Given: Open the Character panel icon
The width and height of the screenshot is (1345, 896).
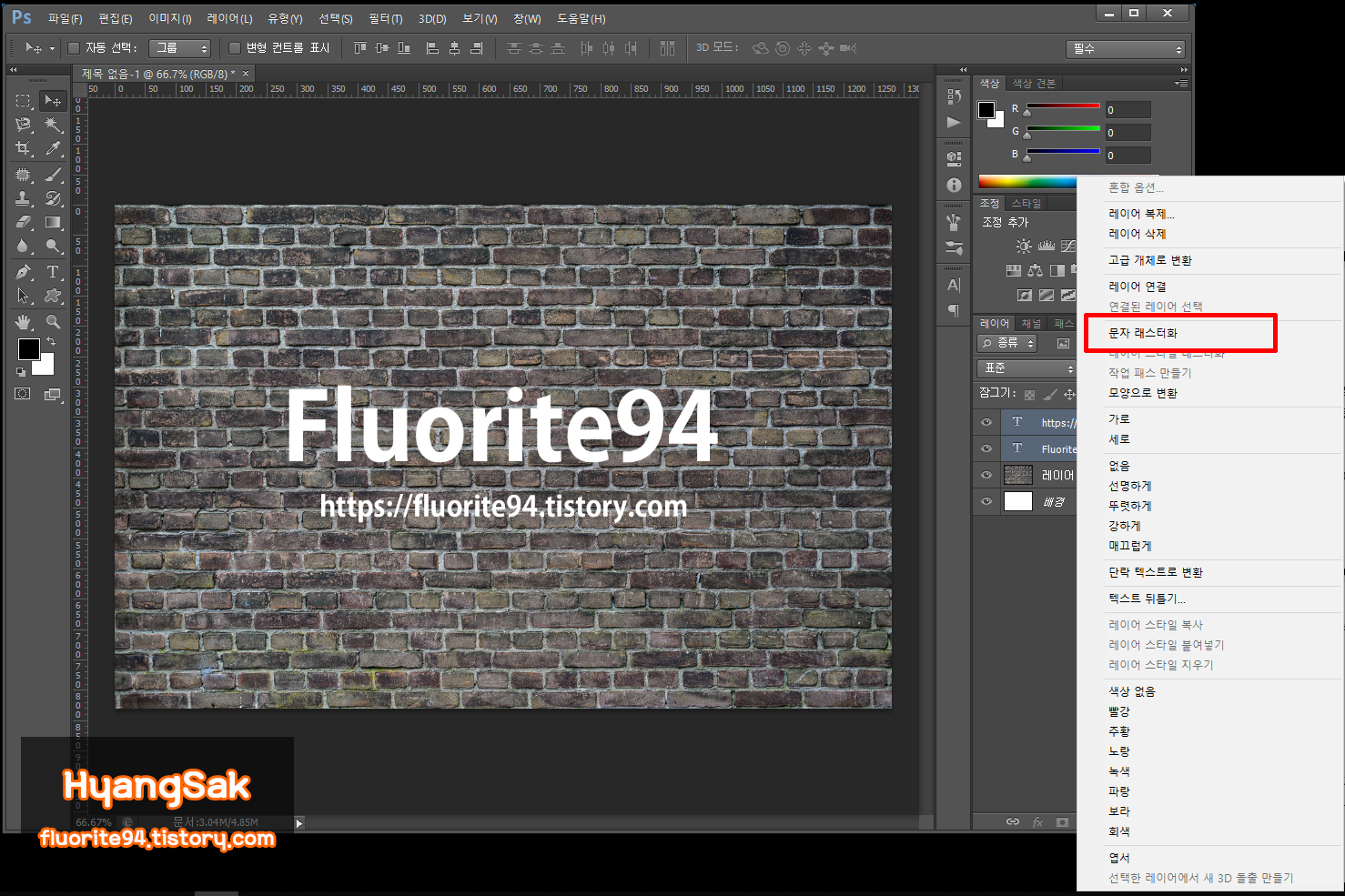Looking at the screenshot, I should (x=954, y=285).
